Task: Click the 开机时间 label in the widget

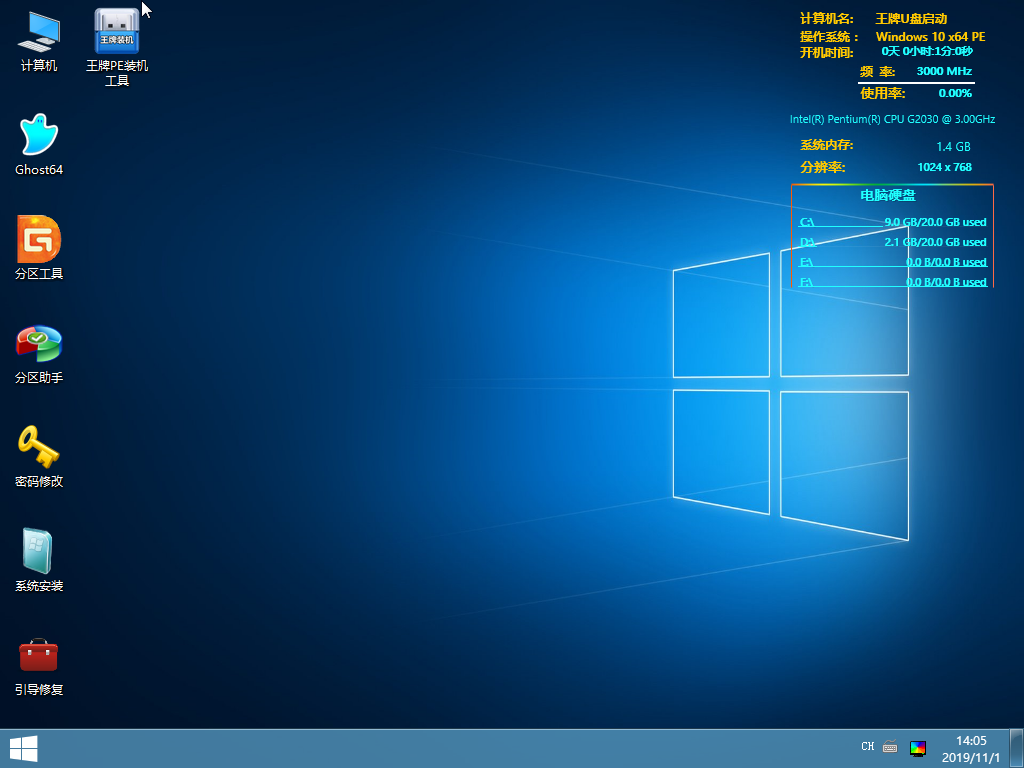Action: tap(827, 53)
